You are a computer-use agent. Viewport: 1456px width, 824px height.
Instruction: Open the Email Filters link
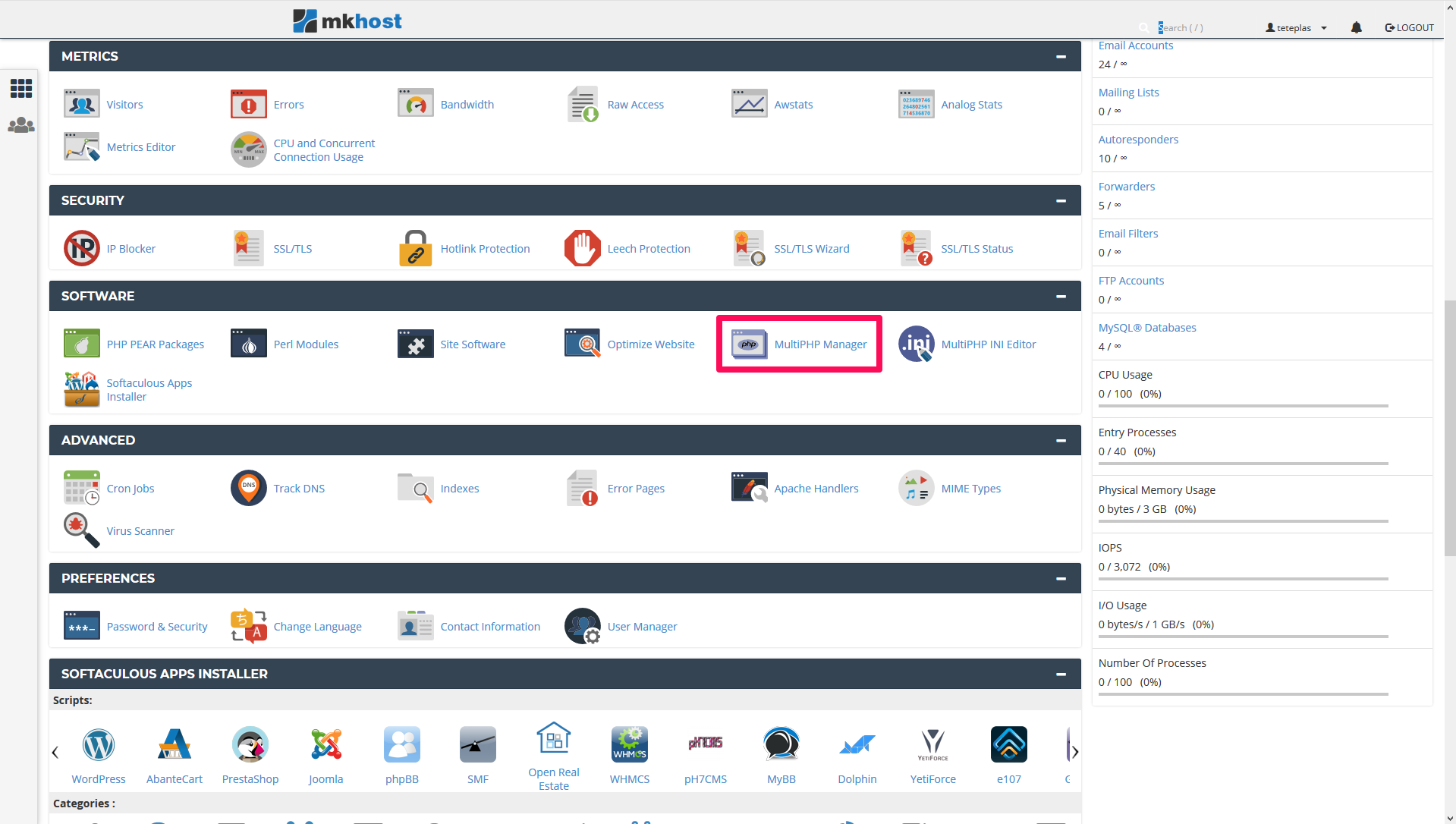point(1128,234)
